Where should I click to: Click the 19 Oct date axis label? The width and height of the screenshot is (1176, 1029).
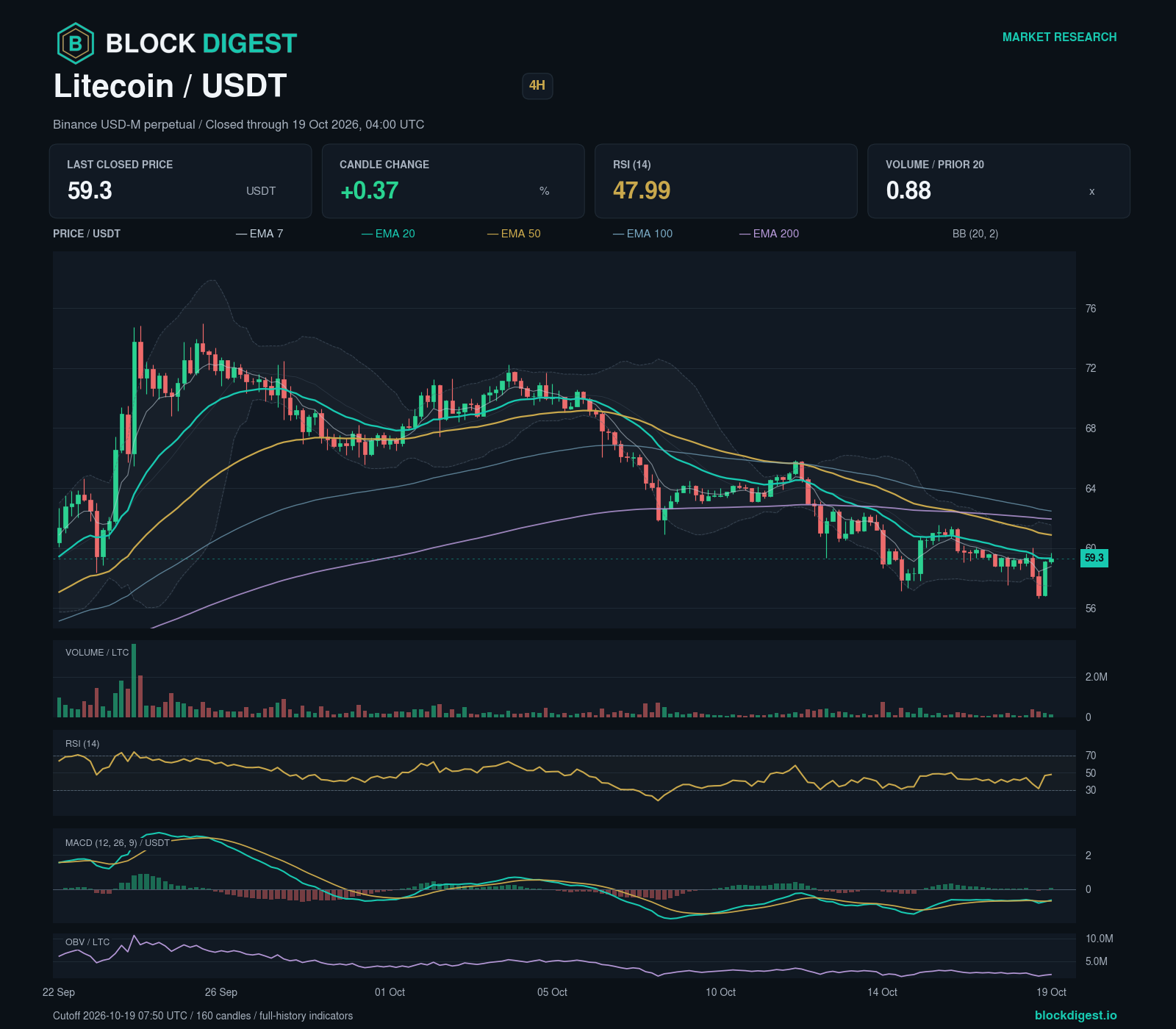1052,992
